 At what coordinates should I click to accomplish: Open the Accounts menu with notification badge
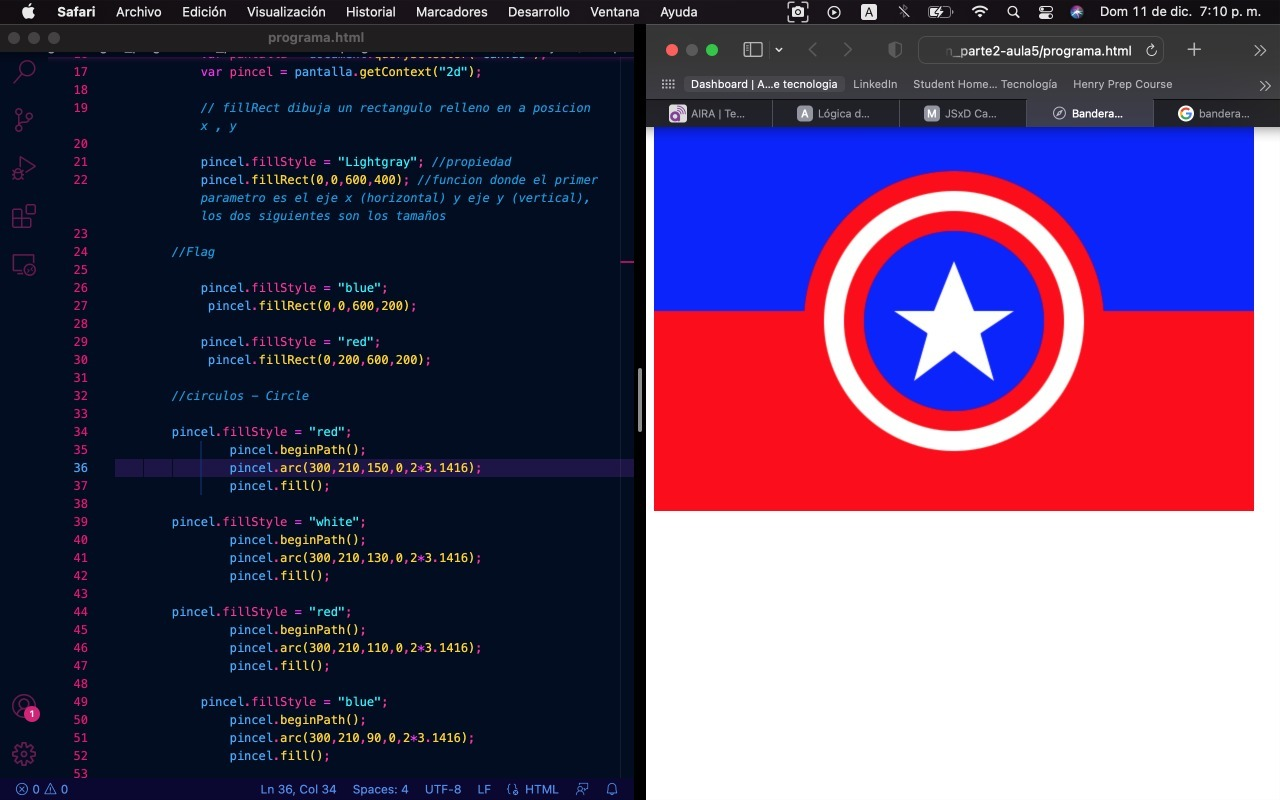tap(24, 707)
